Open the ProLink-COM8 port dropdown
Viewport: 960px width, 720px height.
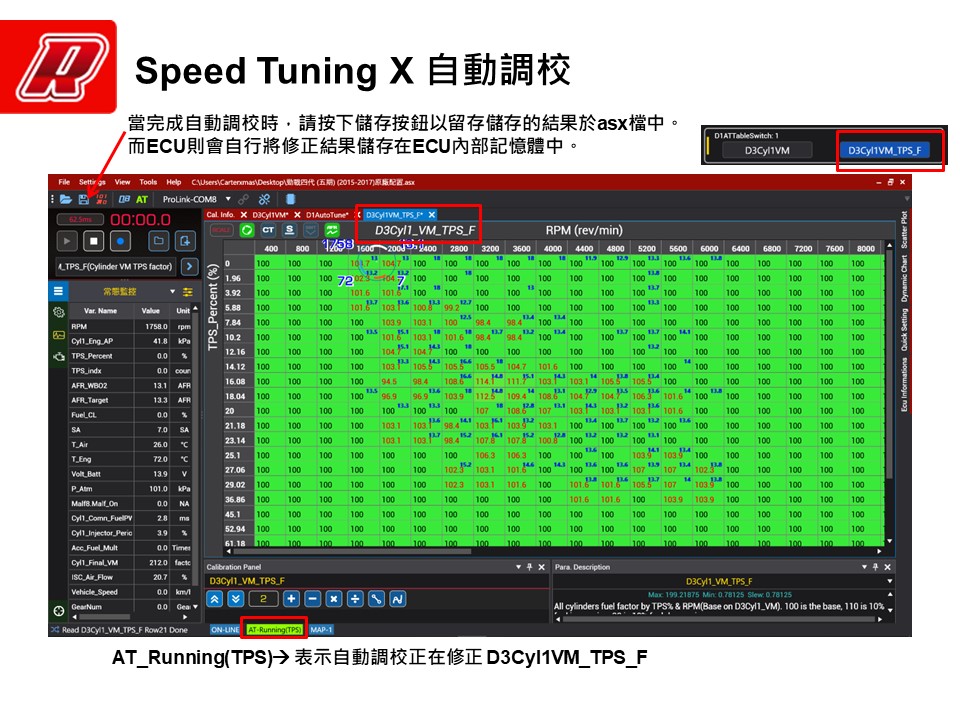(228, 199)
